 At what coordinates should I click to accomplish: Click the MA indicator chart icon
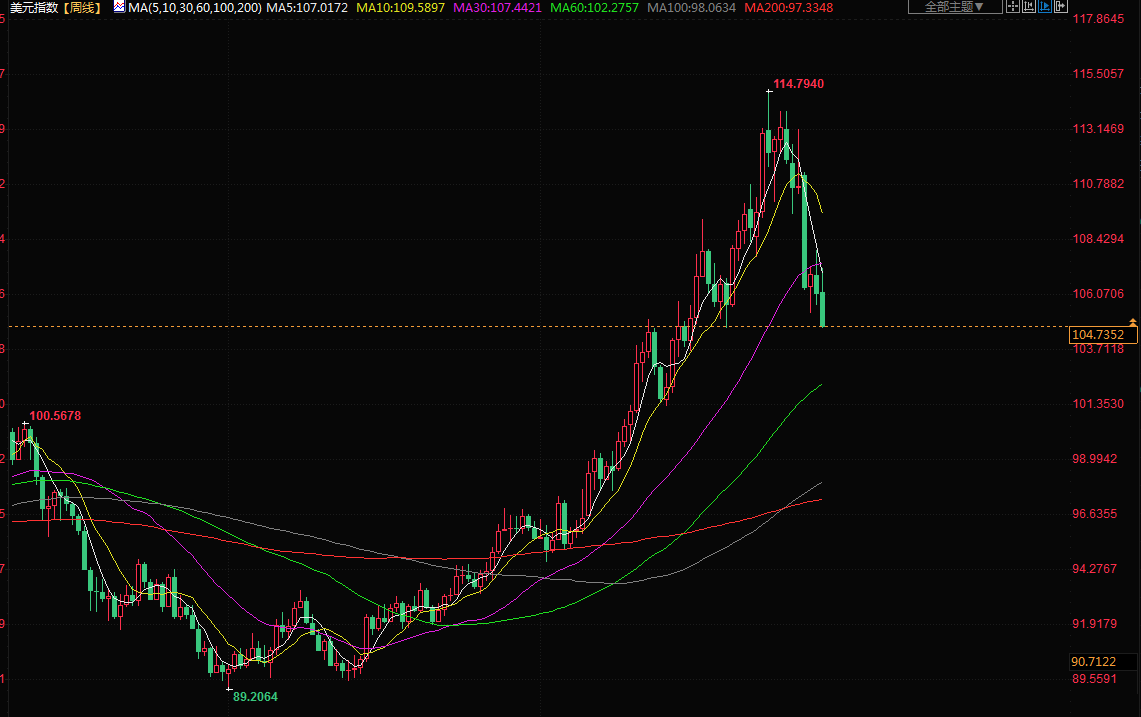point(119,7)
